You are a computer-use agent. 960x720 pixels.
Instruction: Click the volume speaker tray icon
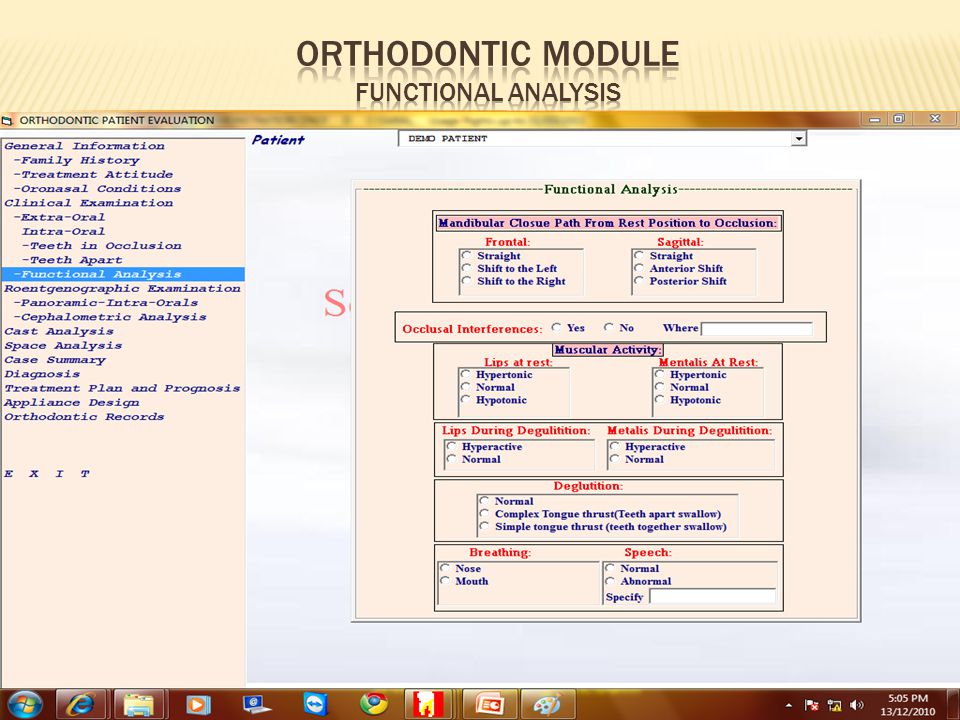tap(856, 705)
